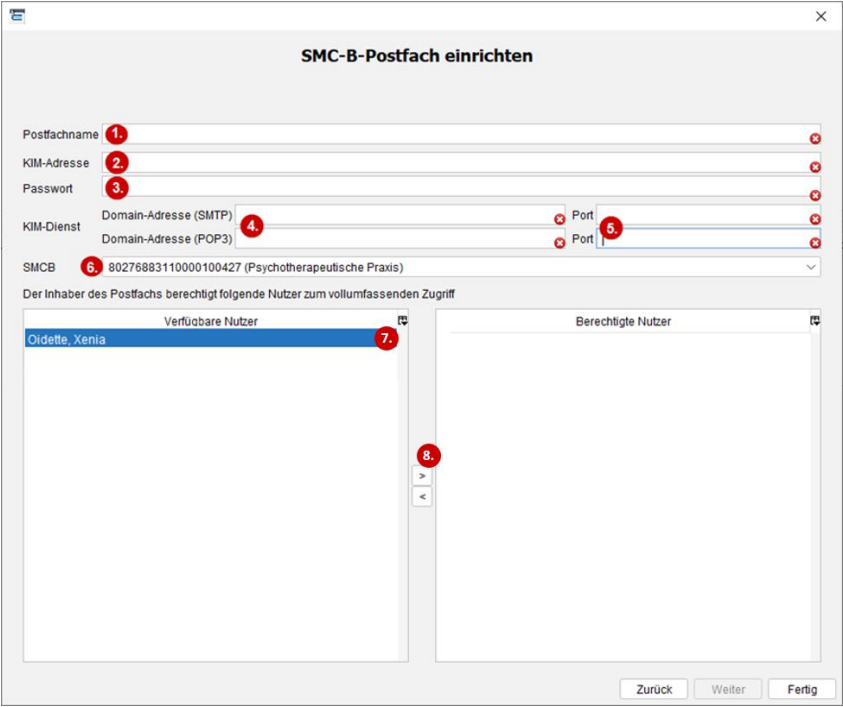843x707 pixels.
Task: Select the Domain-Adresse (POP3) field
Action: pos(400,238)
